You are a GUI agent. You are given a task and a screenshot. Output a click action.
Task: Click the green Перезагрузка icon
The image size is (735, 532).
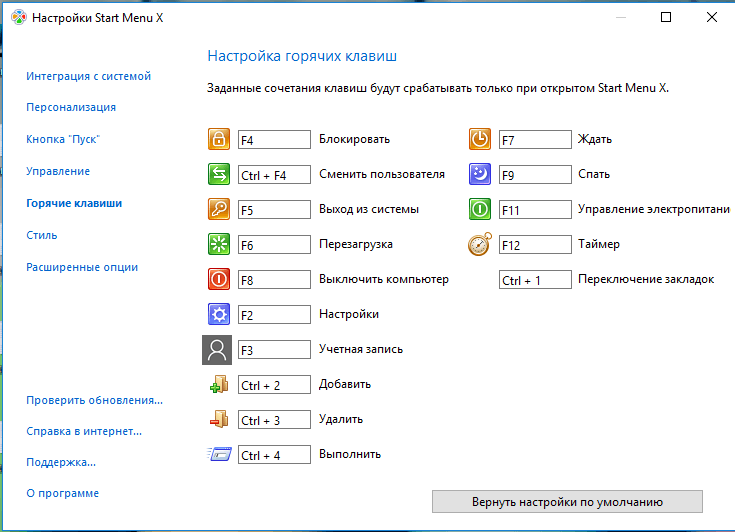[x=219, y=245]
